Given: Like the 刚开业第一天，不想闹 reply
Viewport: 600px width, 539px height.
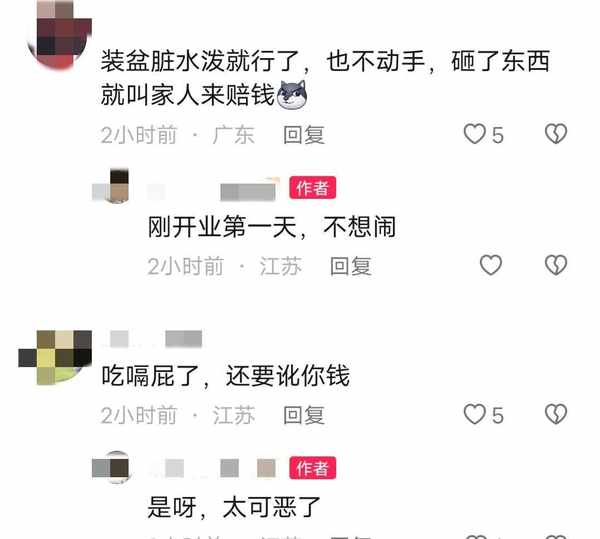Looking at the screenshot, I should (x=491, y=265).
